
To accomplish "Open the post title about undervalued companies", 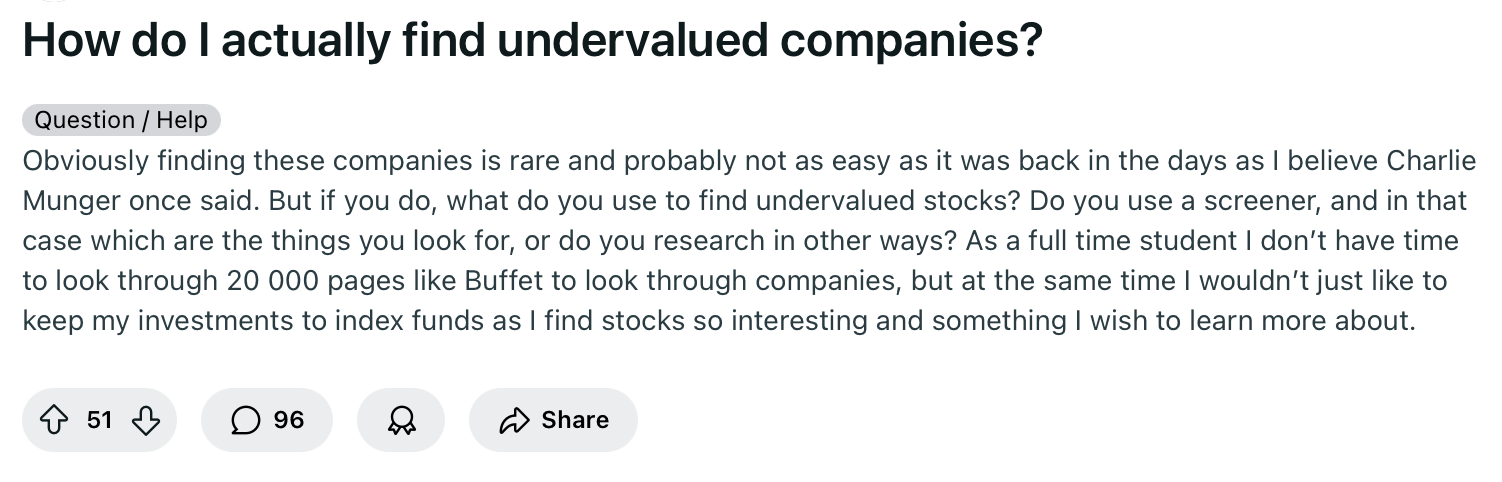I will pyautogui.click(x=532, y=39).
